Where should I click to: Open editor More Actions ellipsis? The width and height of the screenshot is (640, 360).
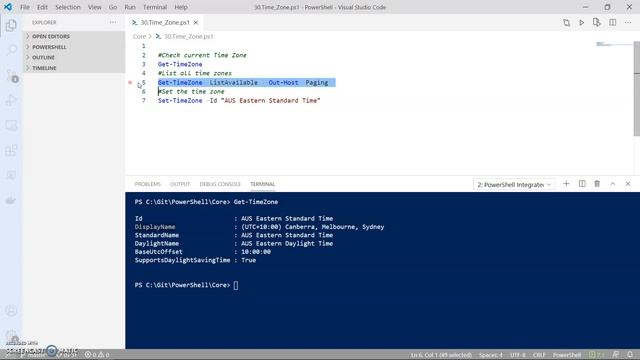coord(628,22)
